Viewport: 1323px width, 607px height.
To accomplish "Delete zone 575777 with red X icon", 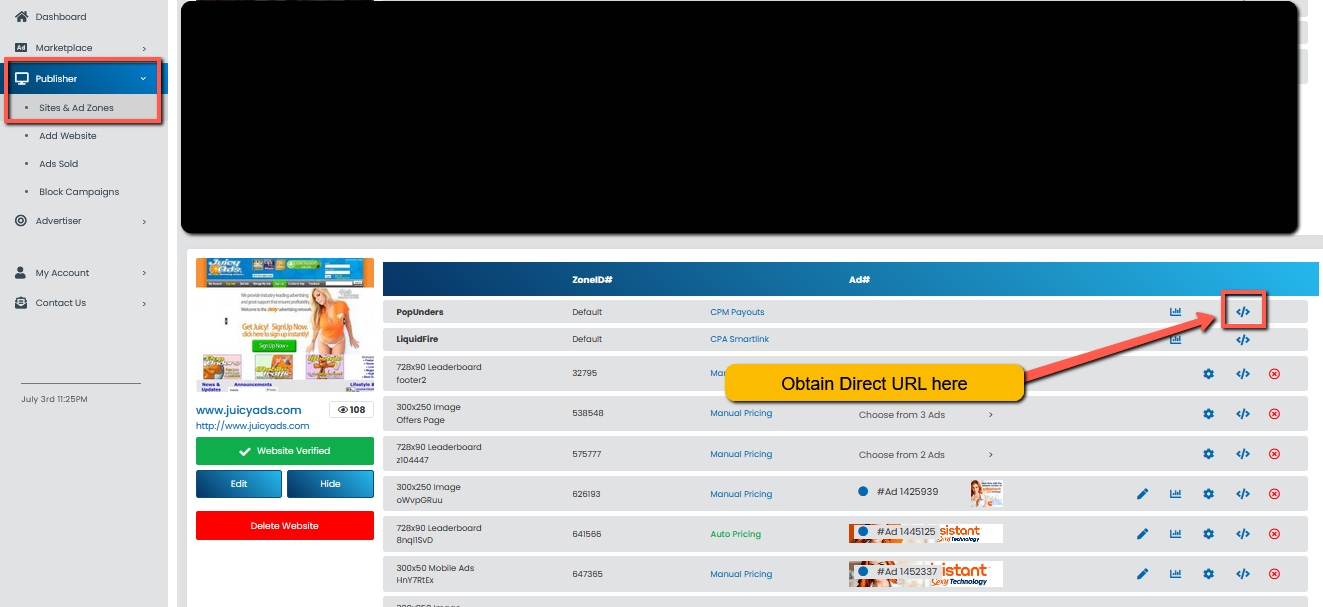I will pos(1274,454).
